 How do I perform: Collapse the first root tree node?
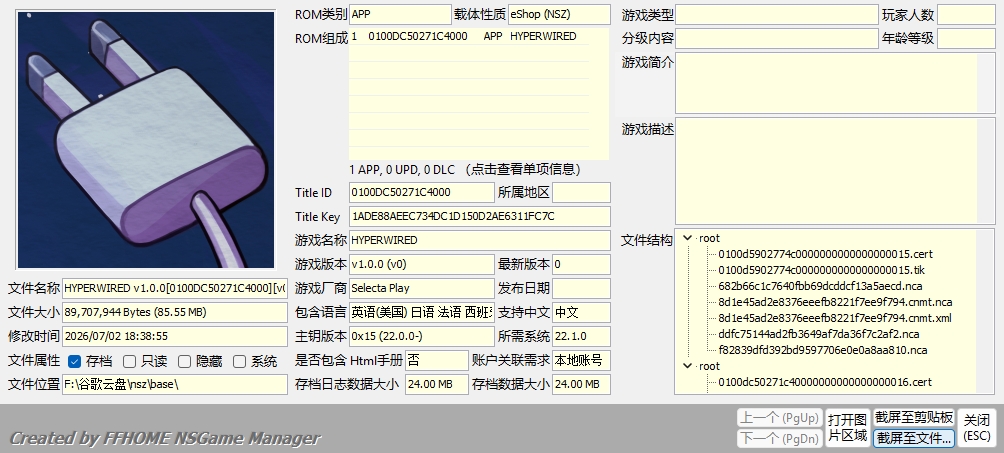(688, 238)
